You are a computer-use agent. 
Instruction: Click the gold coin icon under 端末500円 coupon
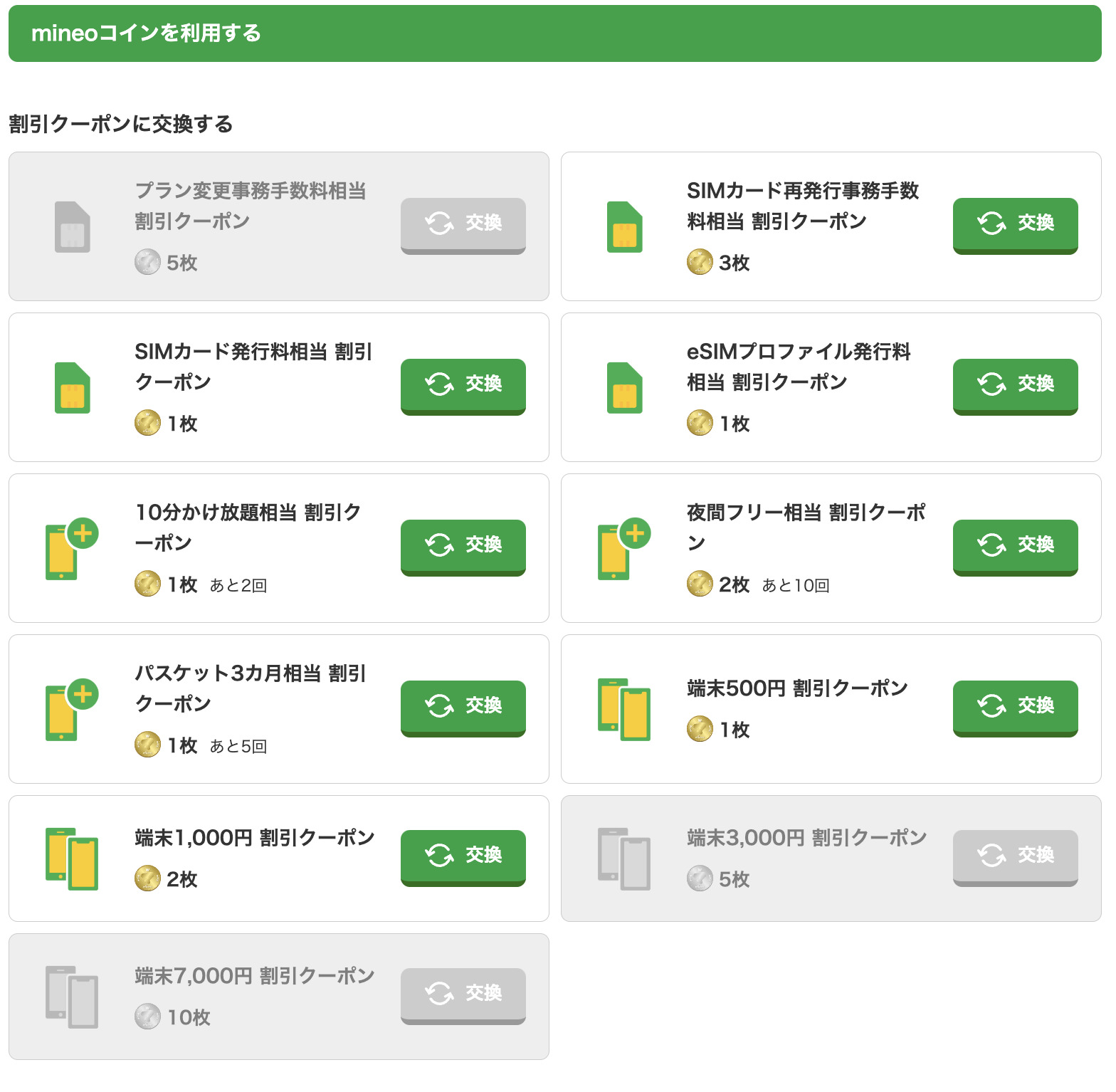point(700,729)
